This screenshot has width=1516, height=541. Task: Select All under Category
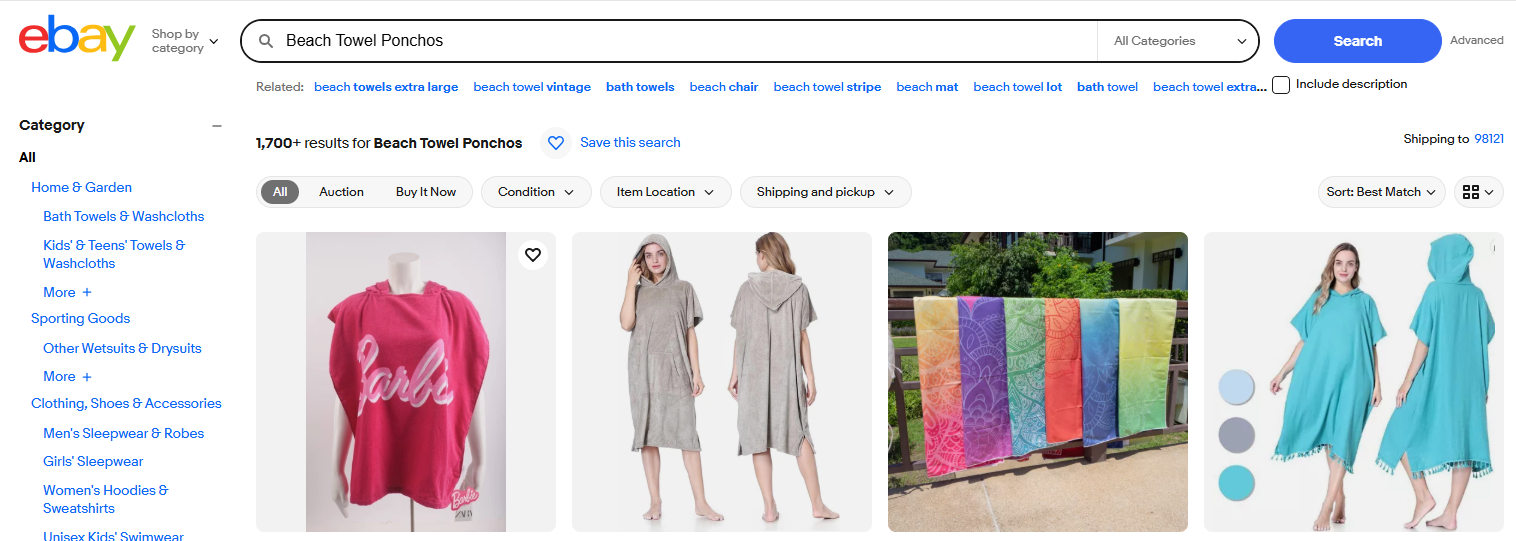pos(27,157)
